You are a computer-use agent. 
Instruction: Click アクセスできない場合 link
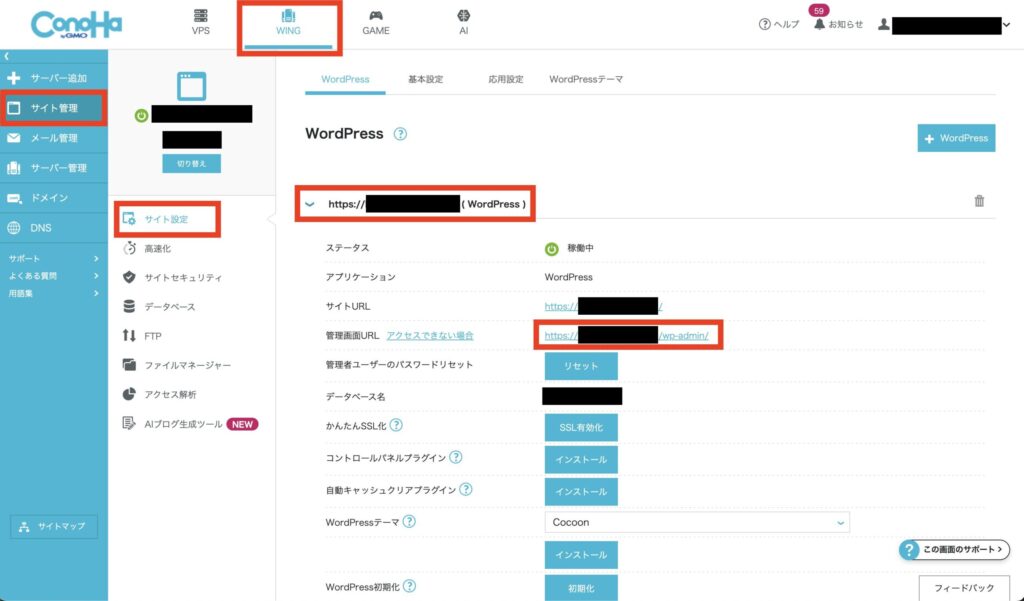(430, 336)
